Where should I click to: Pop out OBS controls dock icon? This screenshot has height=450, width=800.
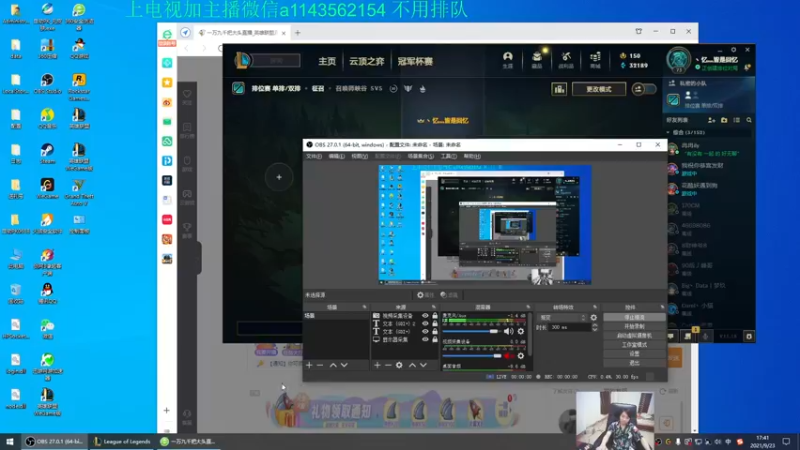[x=662, y=307]
